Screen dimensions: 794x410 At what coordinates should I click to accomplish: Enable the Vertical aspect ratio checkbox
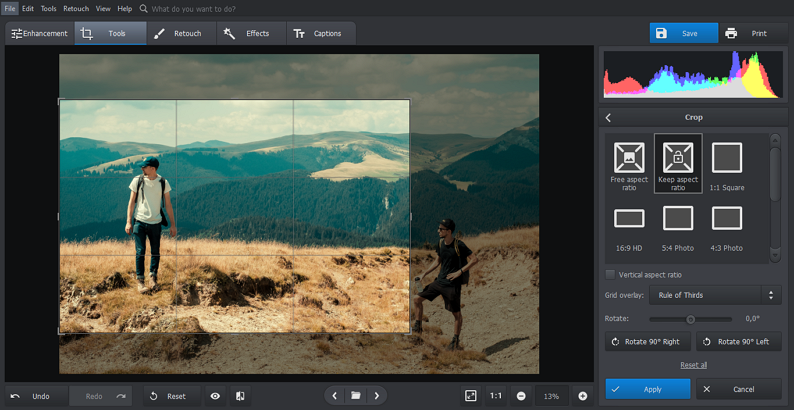(x=611, y=274)
